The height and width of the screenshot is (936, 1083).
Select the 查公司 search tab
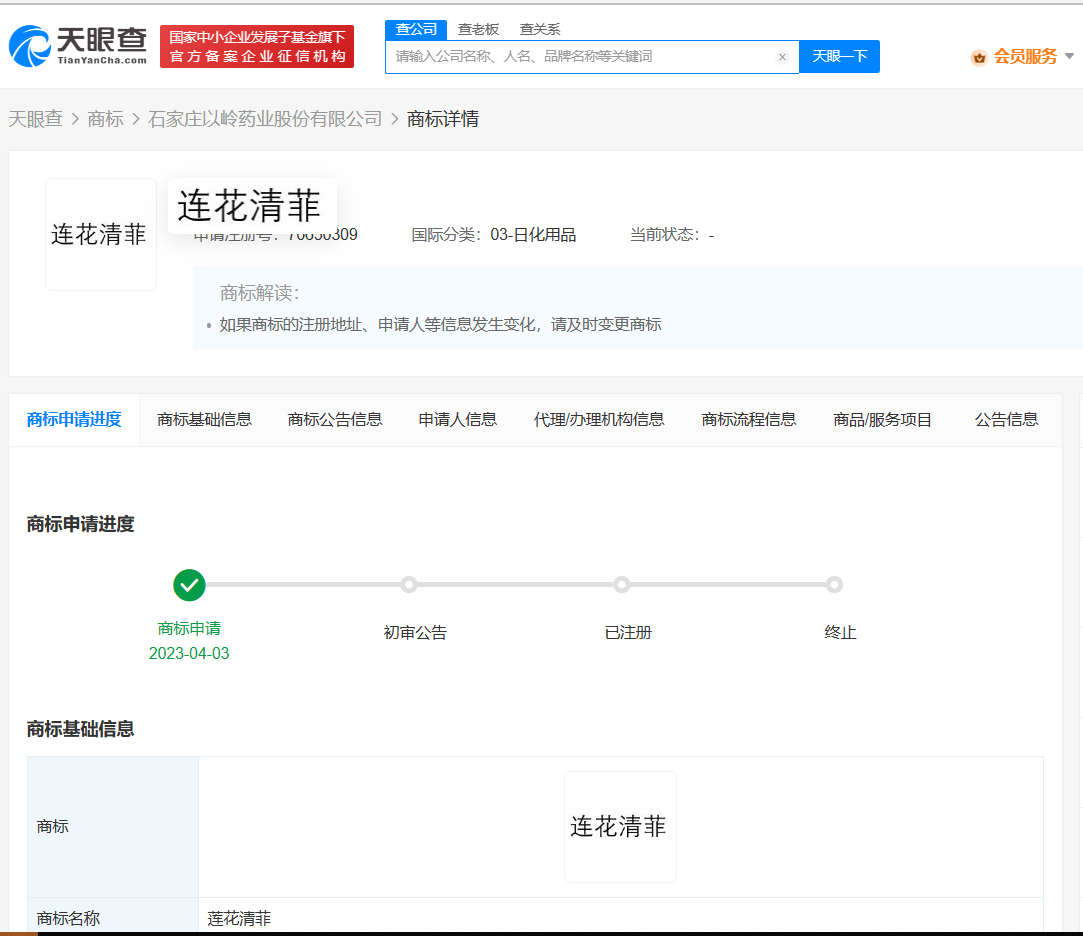[416, 29]
